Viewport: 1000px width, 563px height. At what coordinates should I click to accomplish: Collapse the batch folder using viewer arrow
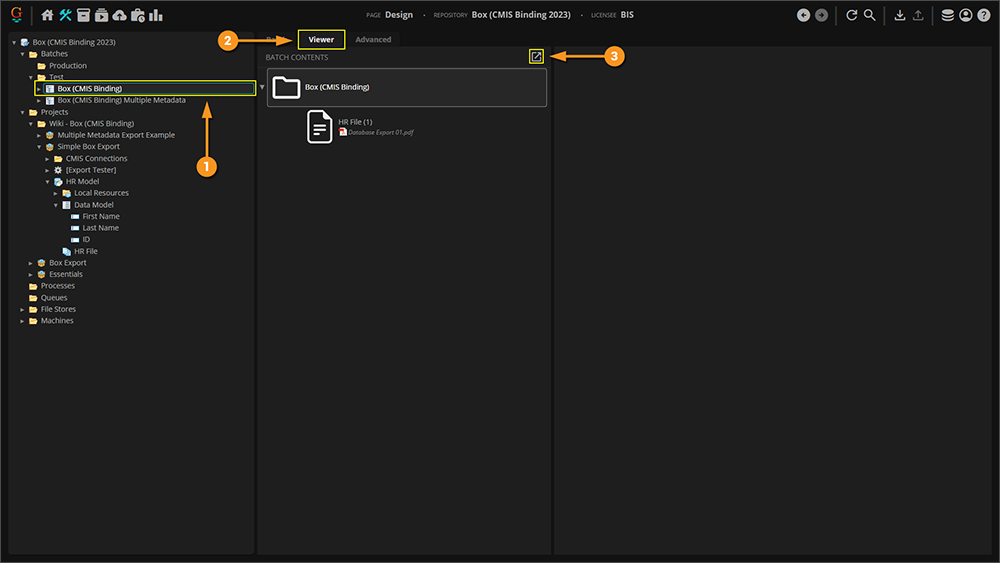click(262, 87)
